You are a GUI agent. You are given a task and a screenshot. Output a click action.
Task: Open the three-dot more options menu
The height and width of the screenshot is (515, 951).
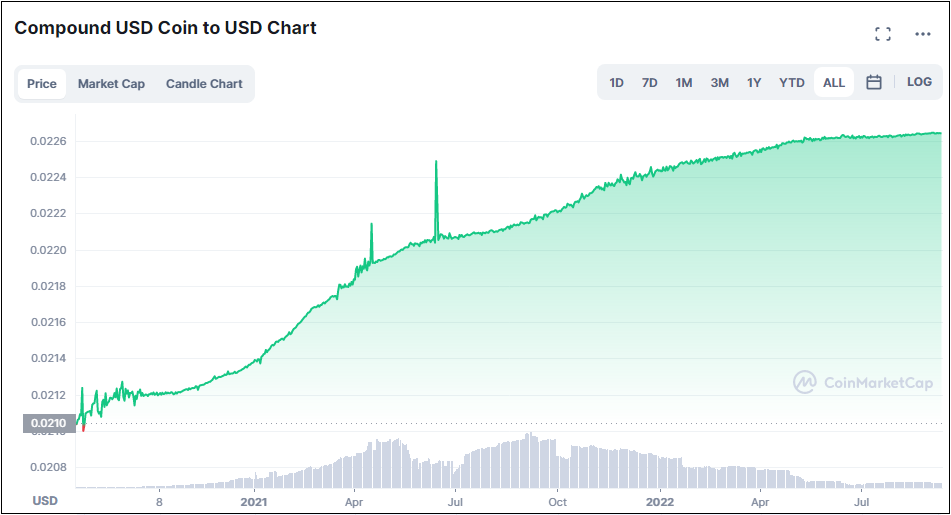tap(923, 34)
